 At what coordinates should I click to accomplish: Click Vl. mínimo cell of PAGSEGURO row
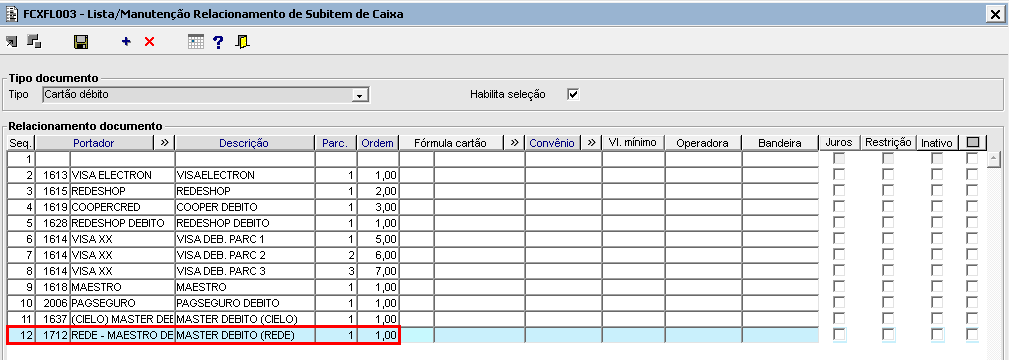point(634,303)
